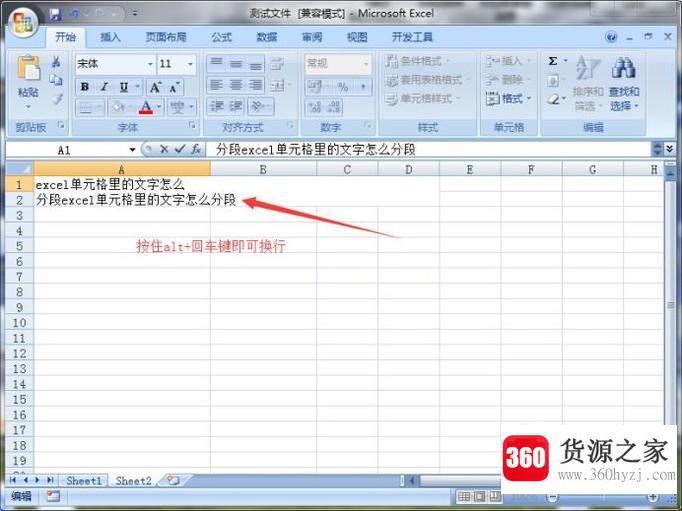Image resolution: width=682 pixels, height=511 pixels.
Task: Click Fill down icon
Action: (x=553, y=80)
